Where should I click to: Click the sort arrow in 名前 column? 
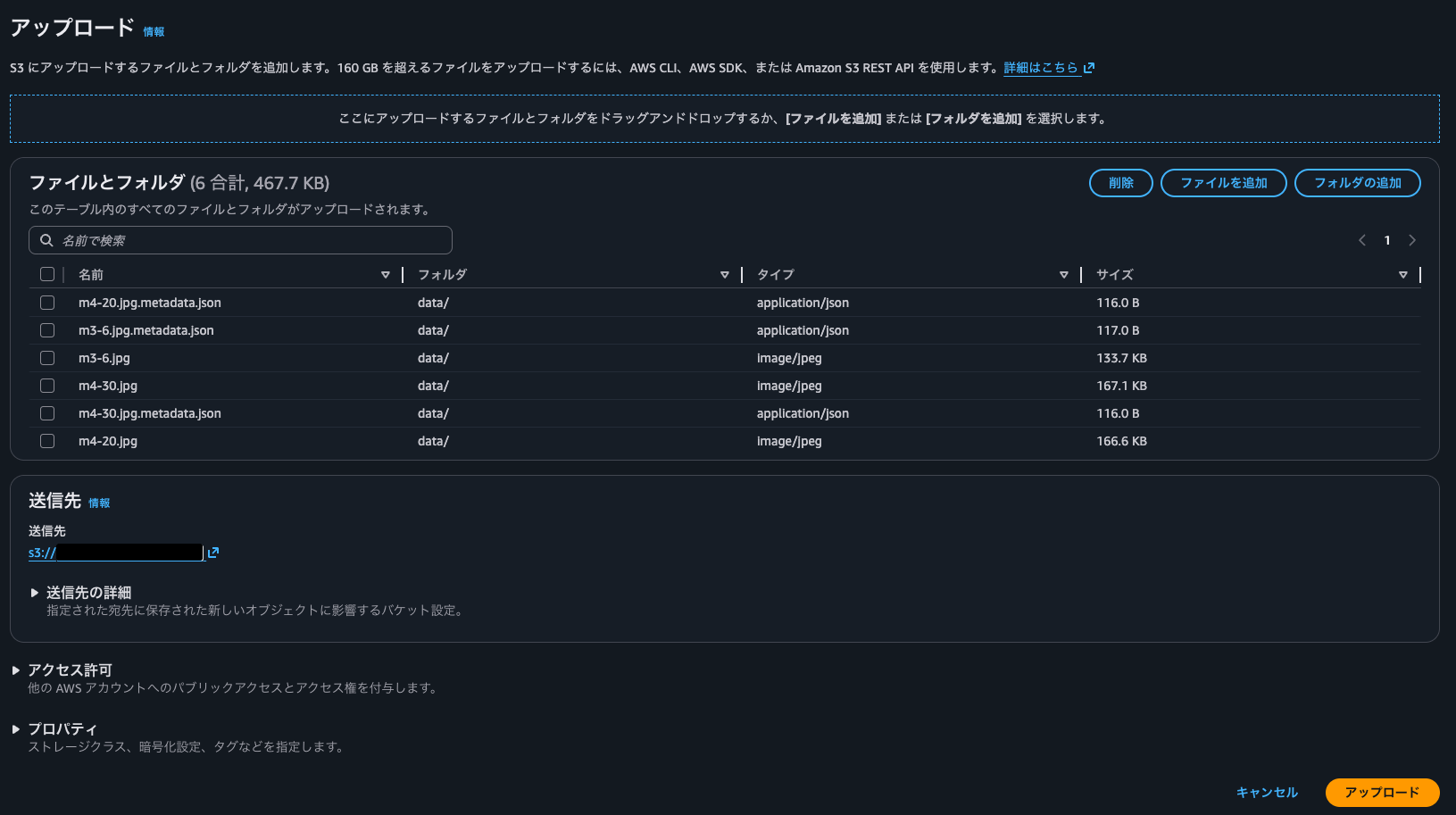click(x=386, y=275)
